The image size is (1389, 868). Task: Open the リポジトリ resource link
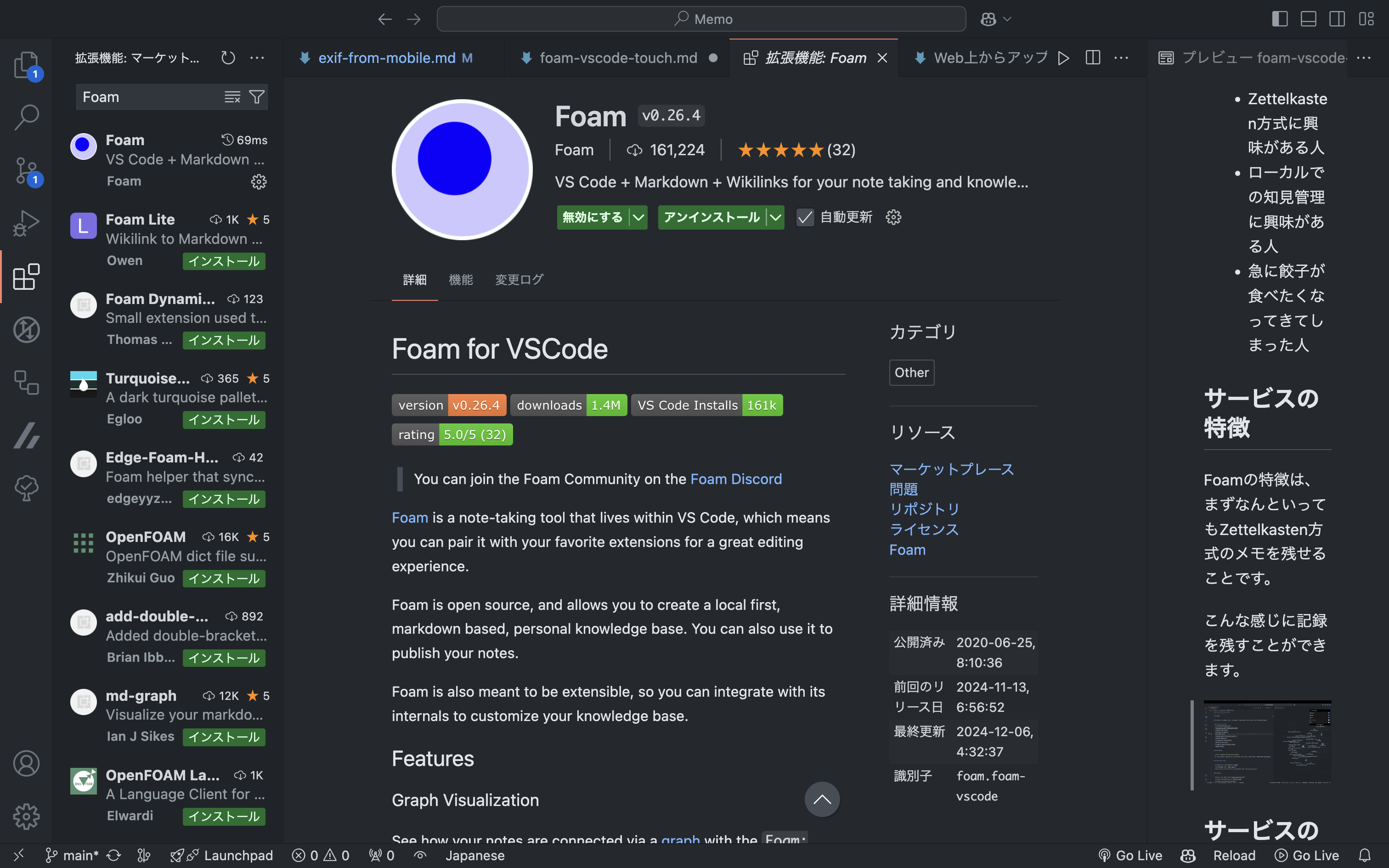pyautogui.click(x=924, y=509)
